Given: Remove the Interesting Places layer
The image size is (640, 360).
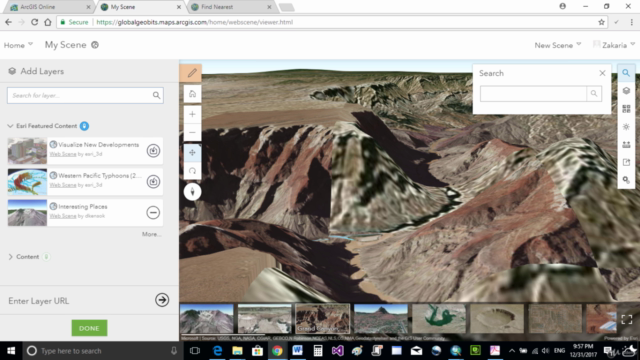Looking at the screenshot, I should click(x=153, y=212).
